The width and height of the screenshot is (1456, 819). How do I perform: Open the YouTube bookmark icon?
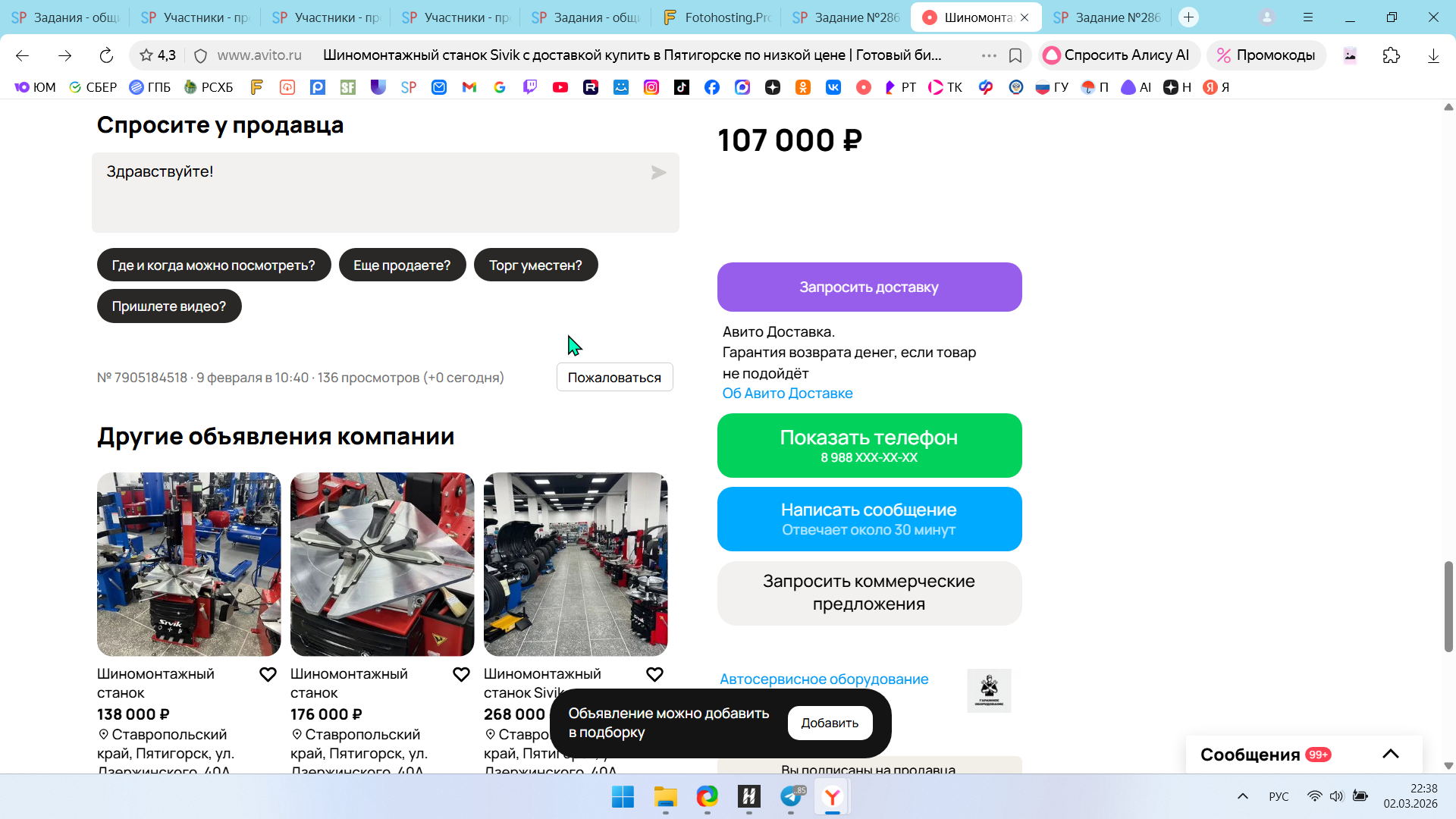560,87
